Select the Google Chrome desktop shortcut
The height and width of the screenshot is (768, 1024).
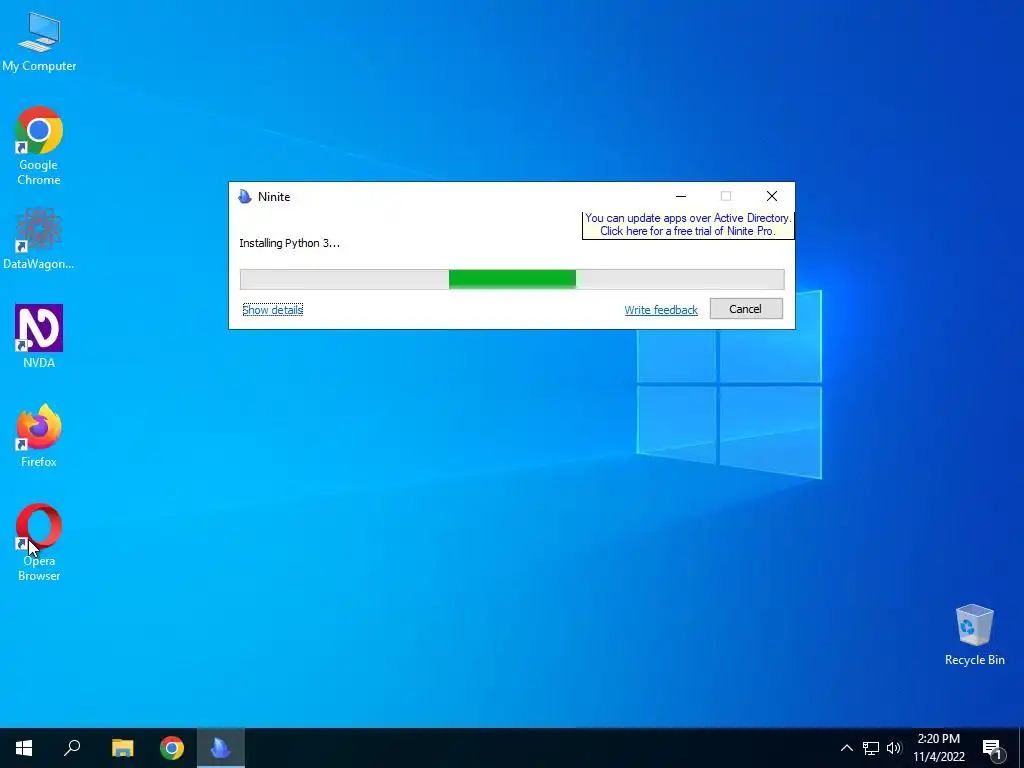(39, 146)
